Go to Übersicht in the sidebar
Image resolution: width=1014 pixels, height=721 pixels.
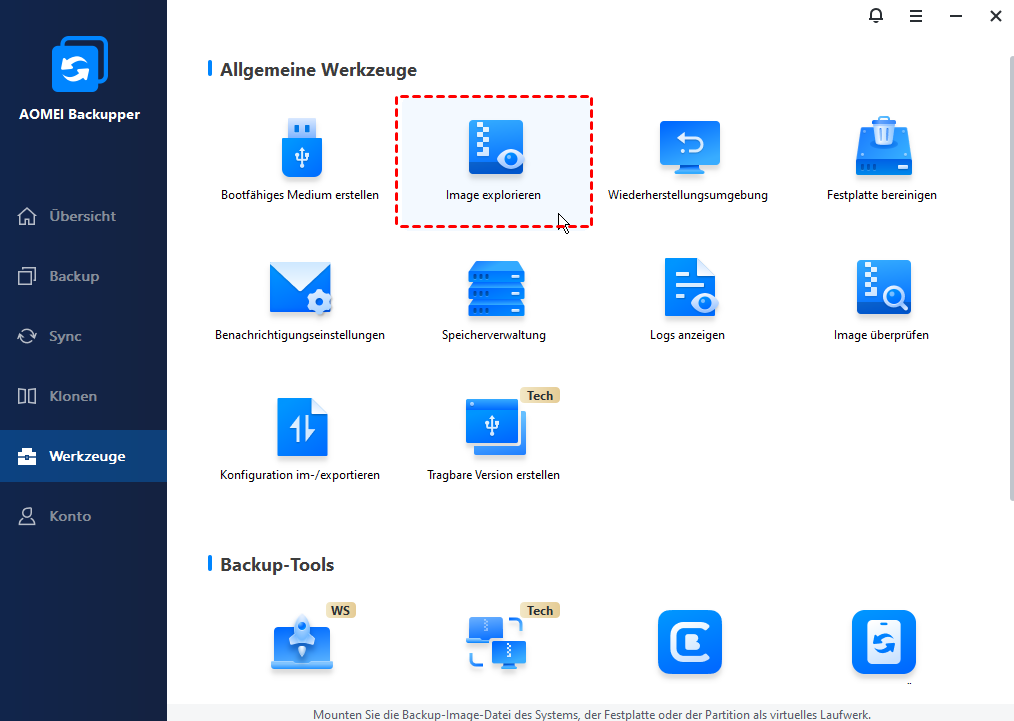pyautogui.click(x=83, y=216)
